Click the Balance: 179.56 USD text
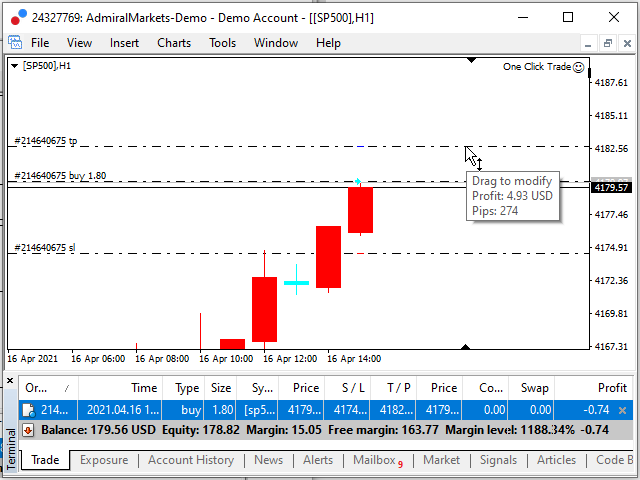Viewport: 640px width, 480px height. point(98,430)
